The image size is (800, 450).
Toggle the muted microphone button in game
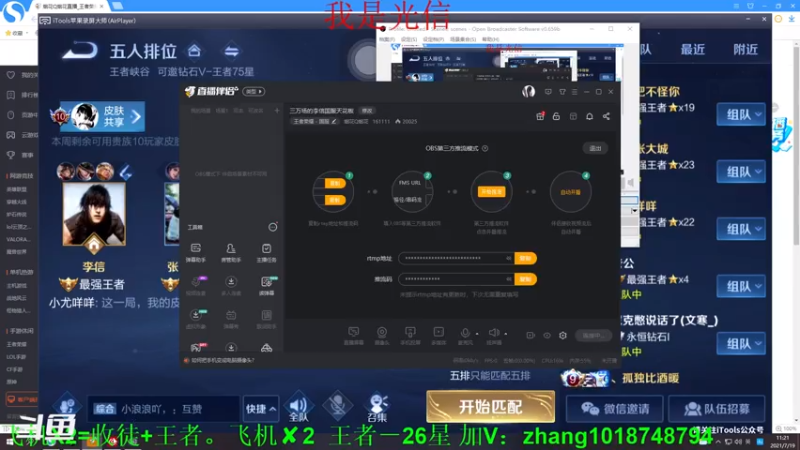click(337, 407)
